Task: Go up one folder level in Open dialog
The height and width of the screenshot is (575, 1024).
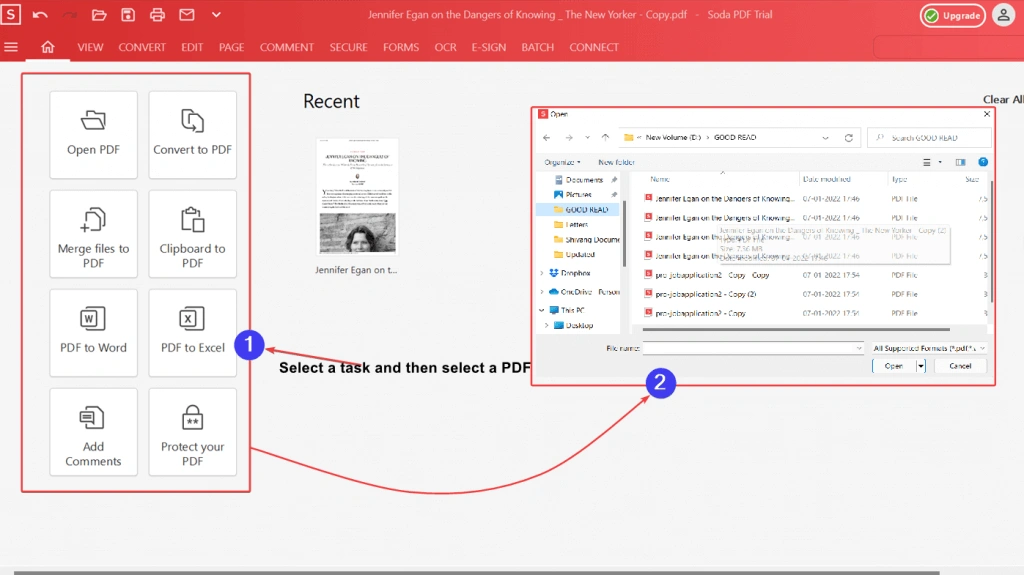Action: point(605,137)
